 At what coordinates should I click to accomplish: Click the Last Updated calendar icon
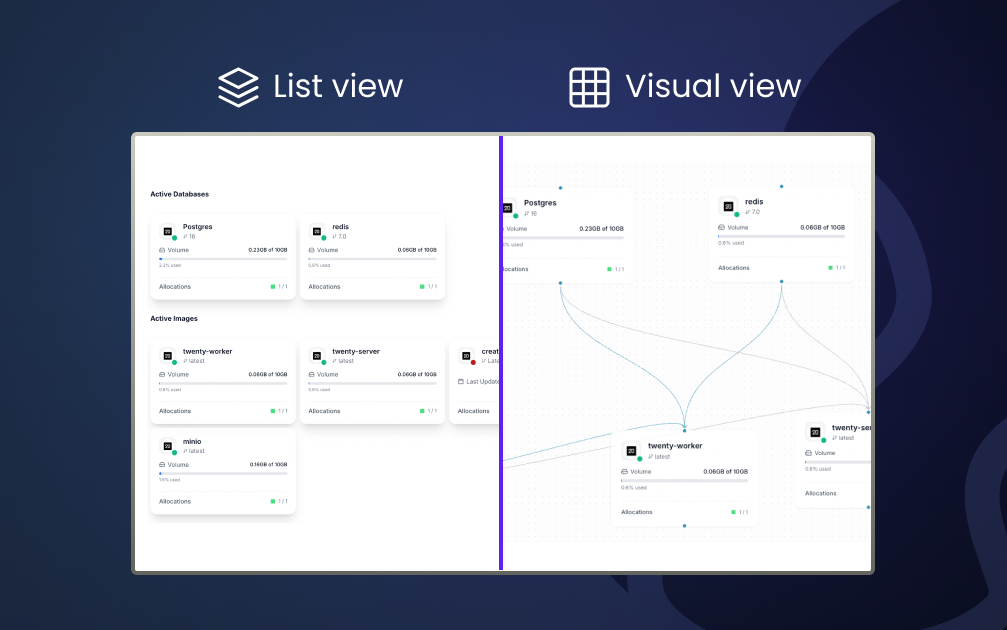(x=460, y=381)
